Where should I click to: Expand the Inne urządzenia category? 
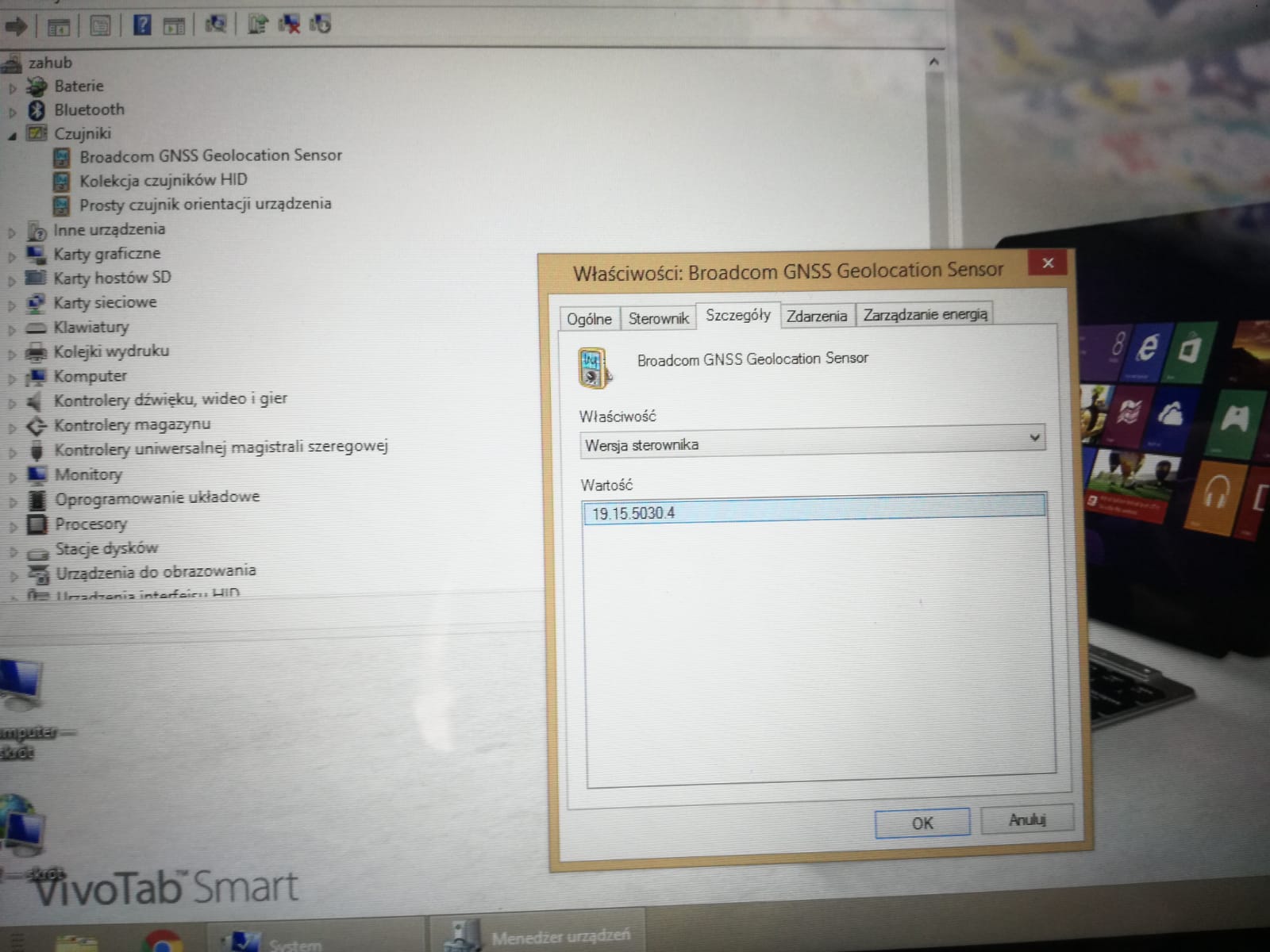coord(12,232)
